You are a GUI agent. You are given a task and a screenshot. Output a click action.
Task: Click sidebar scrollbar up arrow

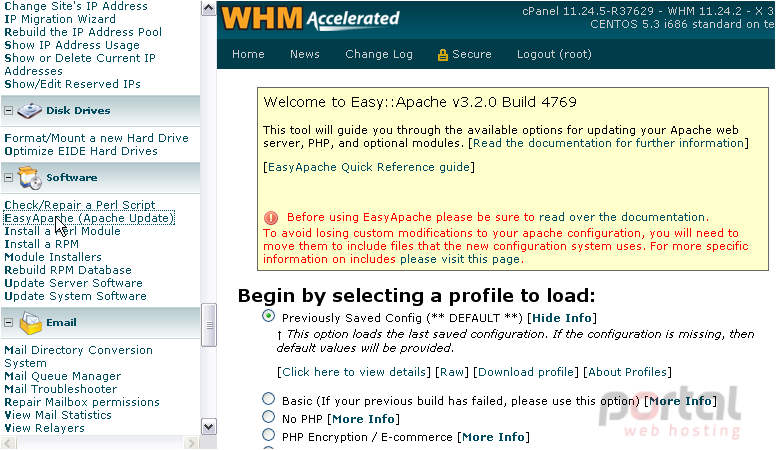pos(208,8)
